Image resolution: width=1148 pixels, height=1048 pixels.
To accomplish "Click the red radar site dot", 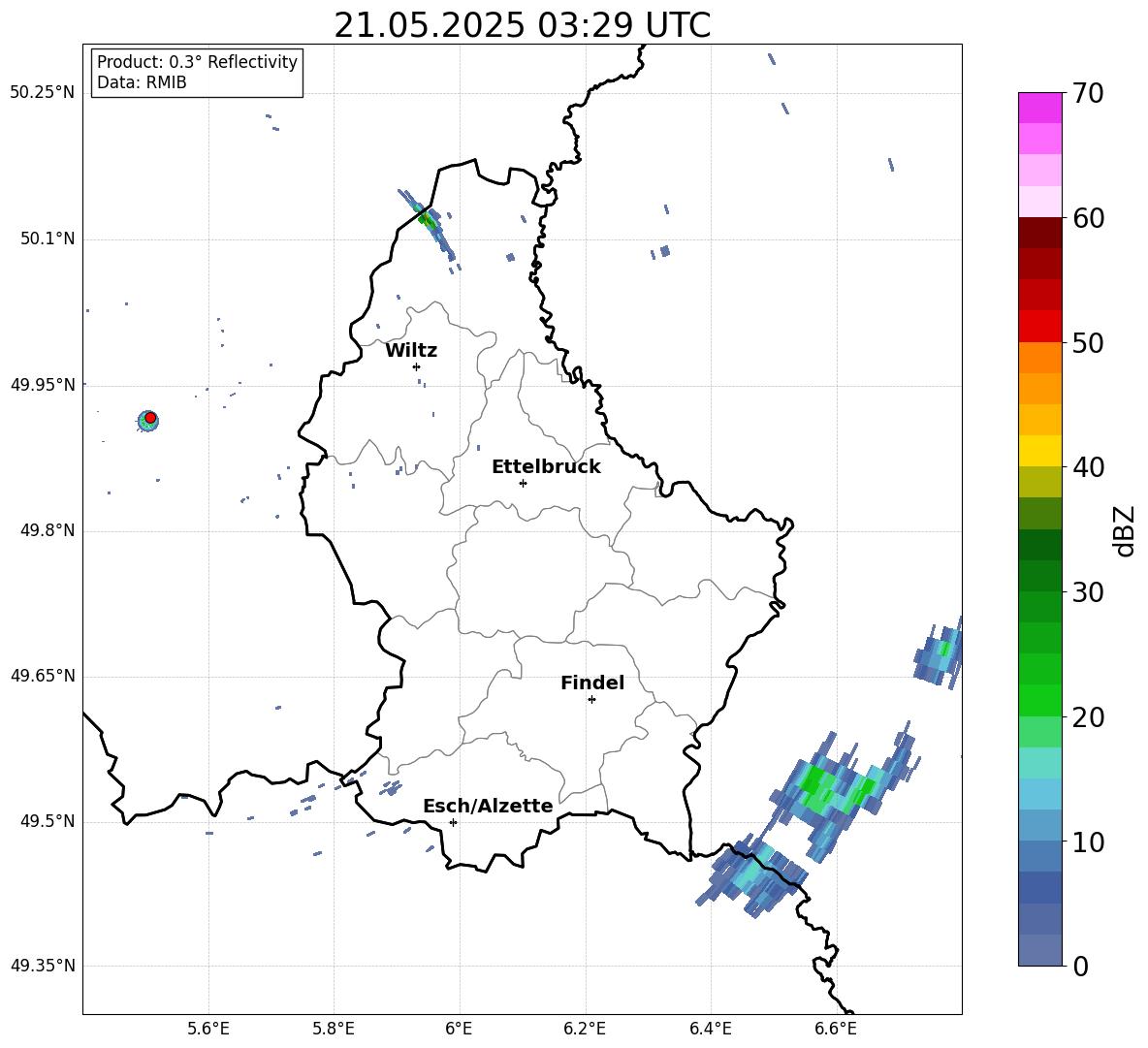I will [x=150, y=418].
